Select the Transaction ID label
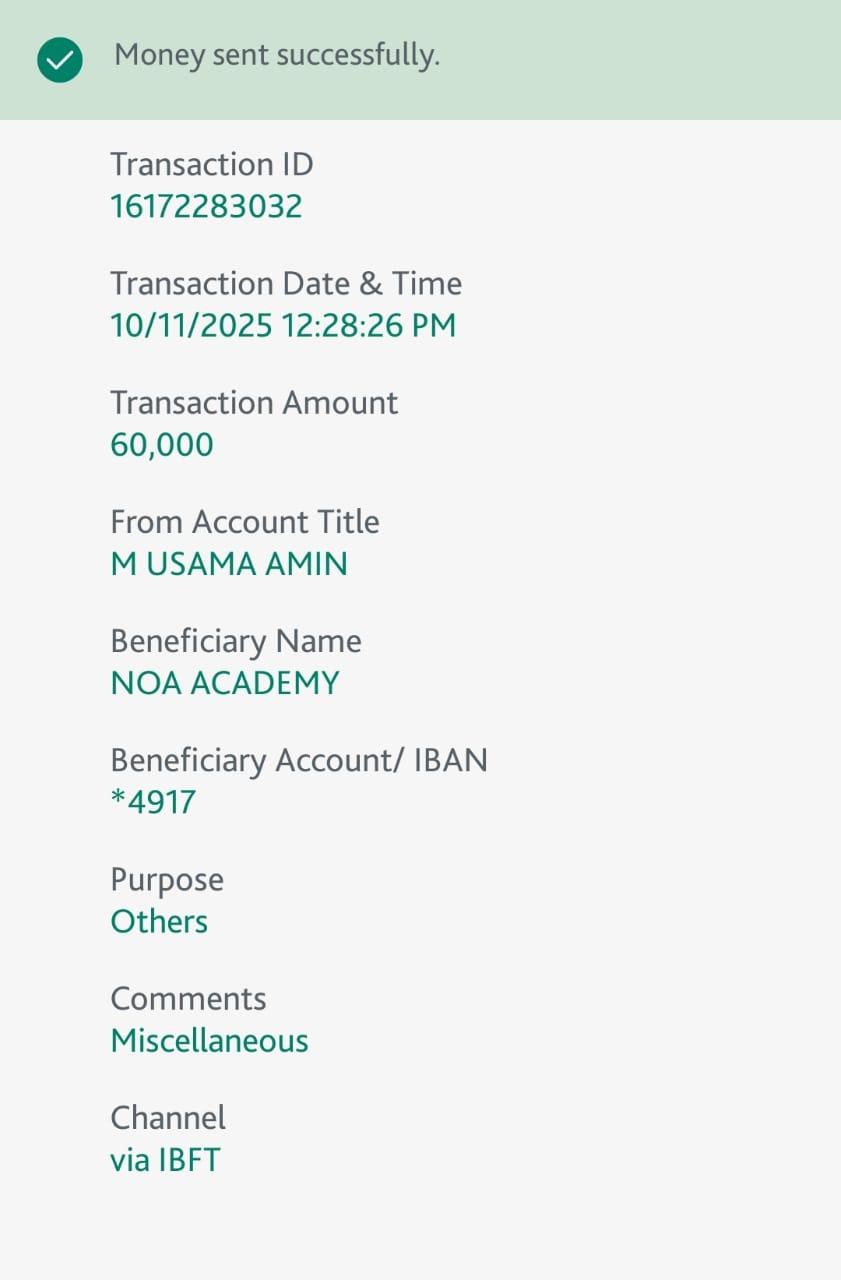This screenshot has width=841, height=1280. point(211,164)
